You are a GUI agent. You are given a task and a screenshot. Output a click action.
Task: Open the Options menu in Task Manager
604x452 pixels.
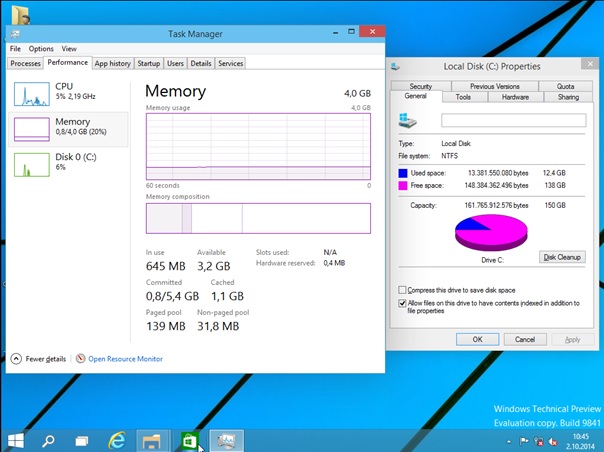pyautogui.click(x=41, y=48)
